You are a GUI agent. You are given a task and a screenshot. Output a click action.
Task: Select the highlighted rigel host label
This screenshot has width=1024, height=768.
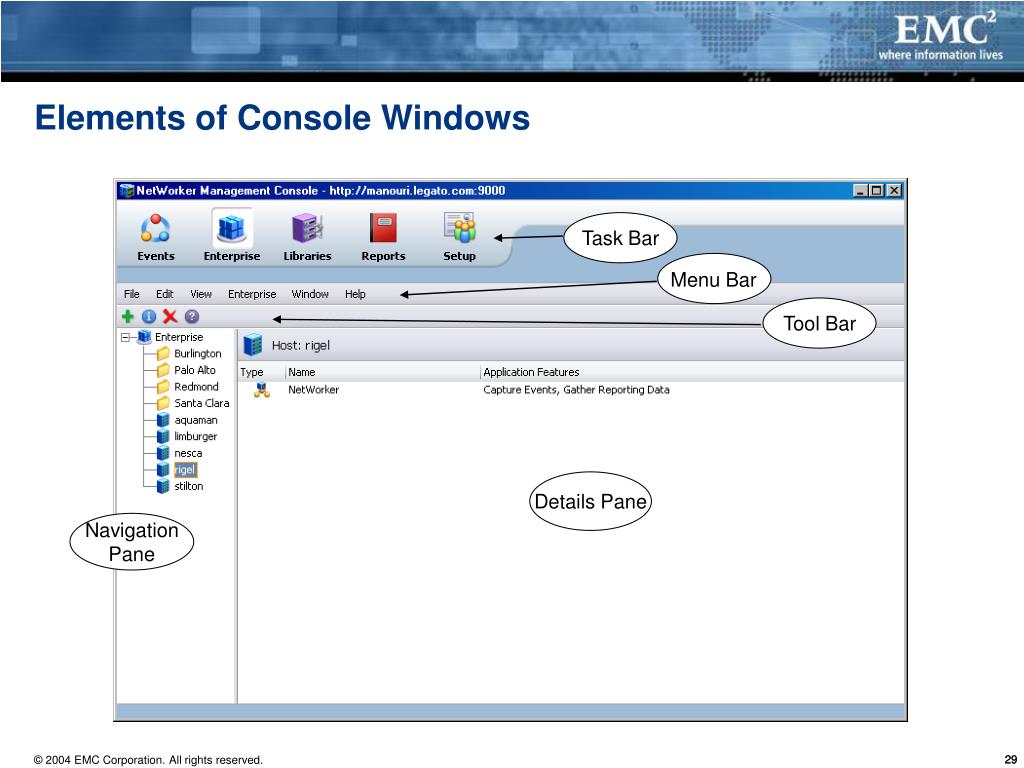[x=185, y=470]
